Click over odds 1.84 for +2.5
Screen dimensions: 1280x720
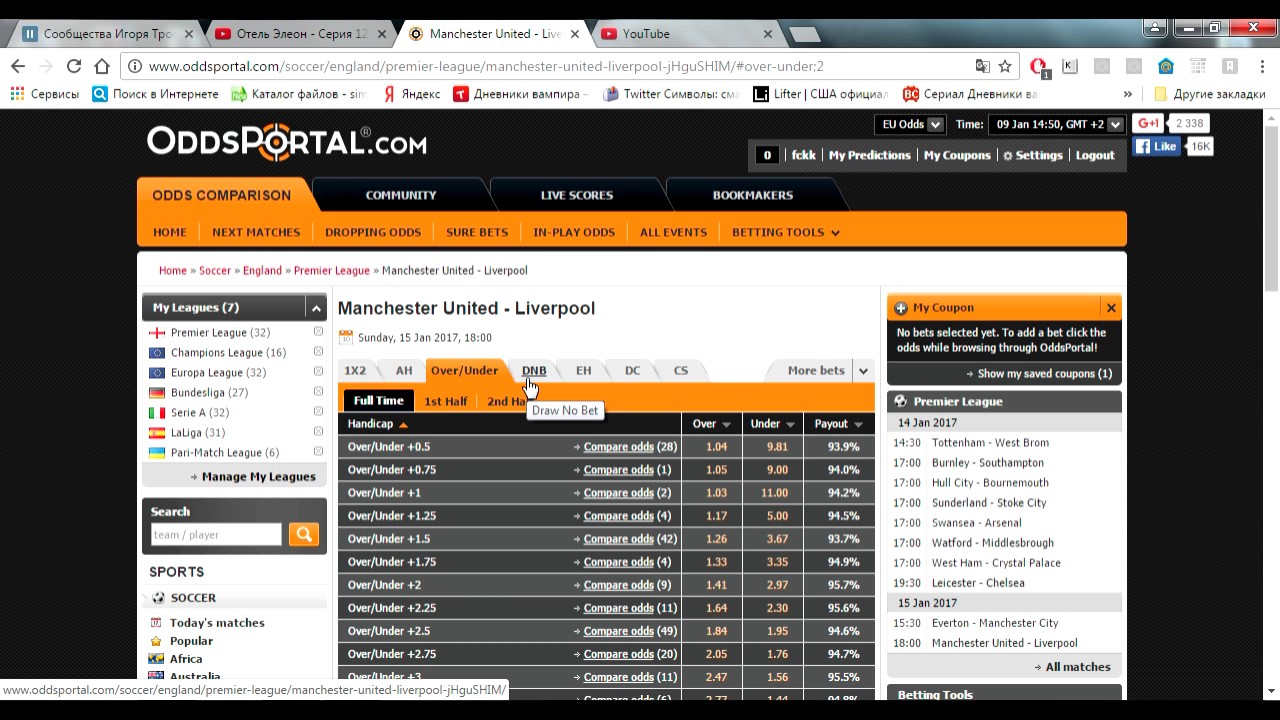coord(716,631)
